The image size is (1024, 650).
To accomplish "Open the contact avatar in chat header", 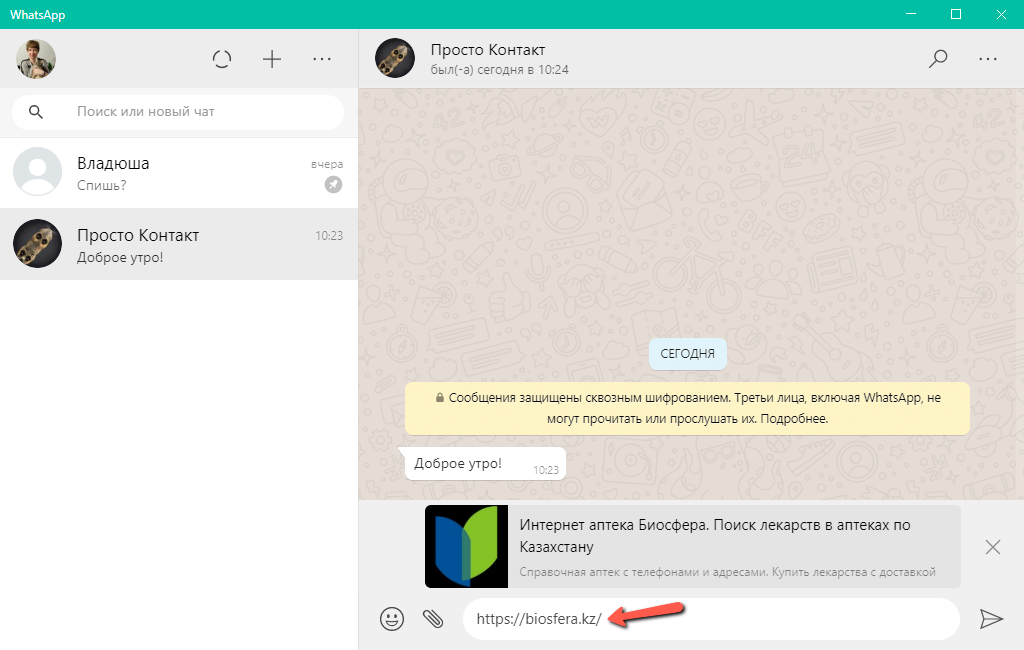I will pos(395,59).
